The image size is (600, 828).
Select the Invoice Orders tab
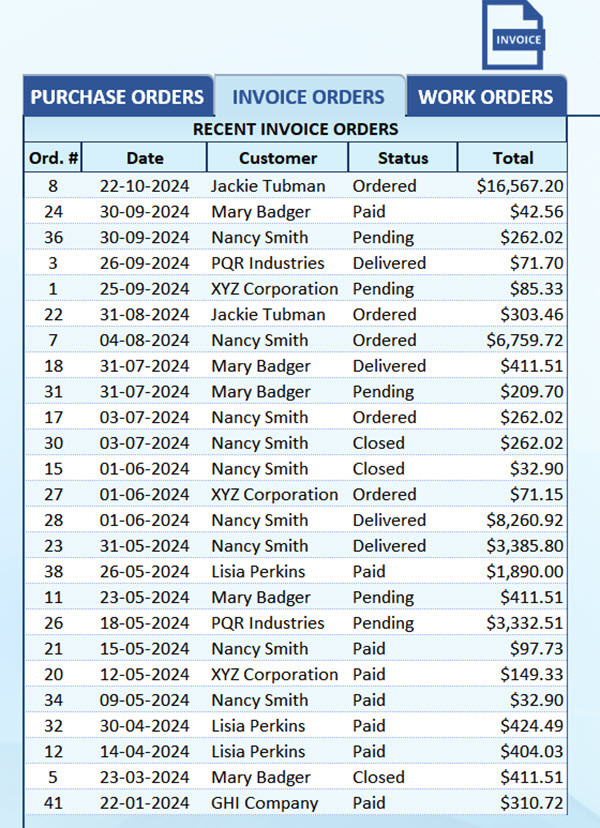point(308,97)
